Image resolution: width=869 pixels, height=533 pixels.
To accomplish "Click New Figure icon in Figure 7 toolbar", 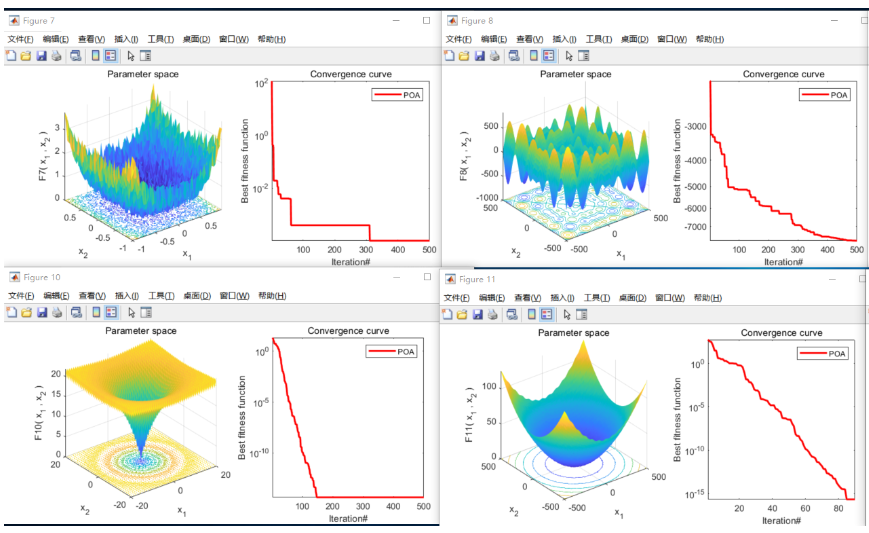I will [11, 56].
